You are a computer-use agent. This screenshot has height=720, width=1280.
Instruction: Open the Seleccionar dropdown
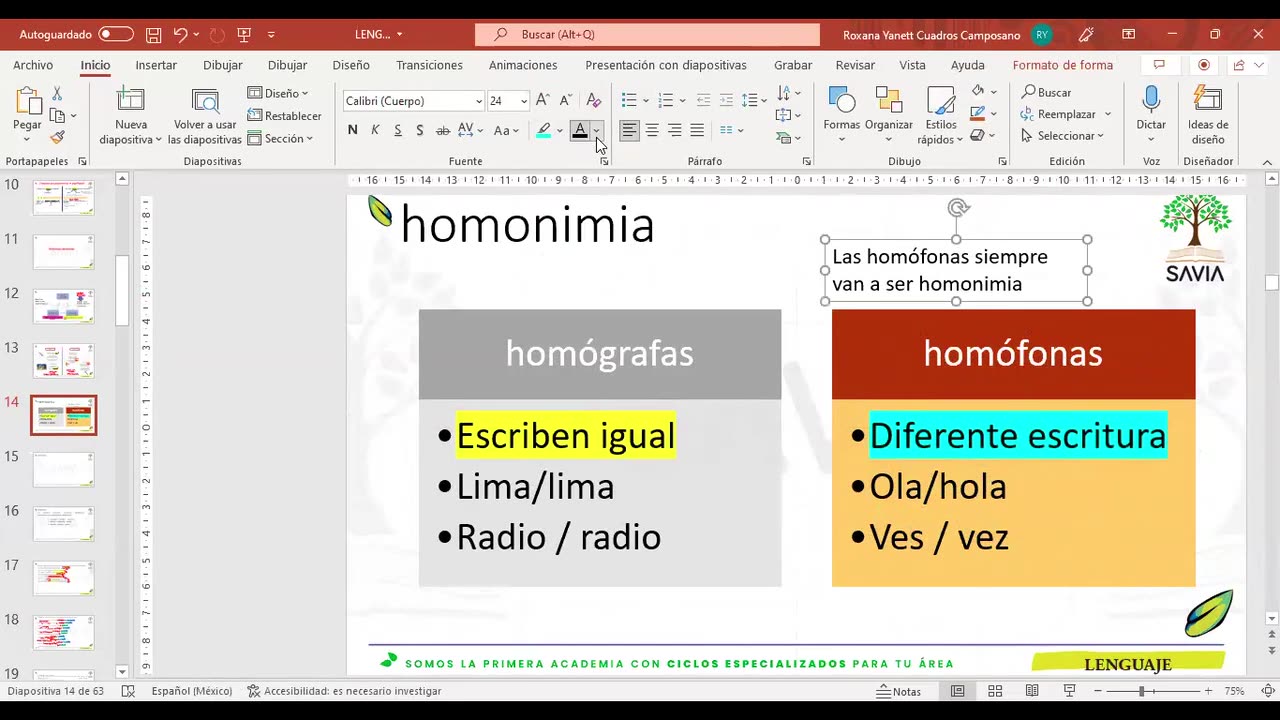(1062, 136)
